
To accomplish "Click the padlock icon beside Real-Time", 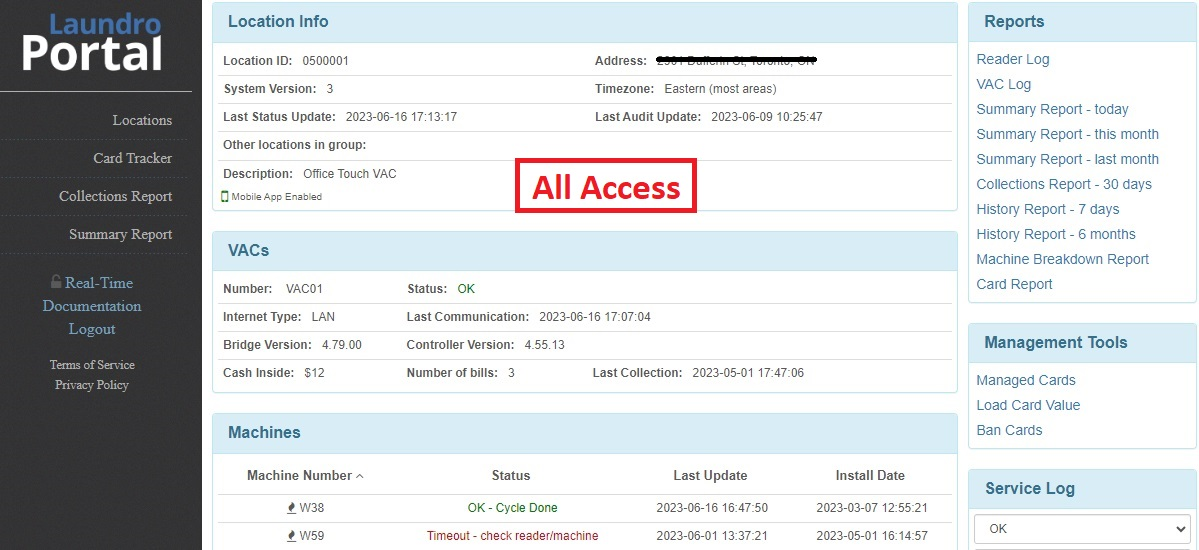I will [x=56, y=282].
